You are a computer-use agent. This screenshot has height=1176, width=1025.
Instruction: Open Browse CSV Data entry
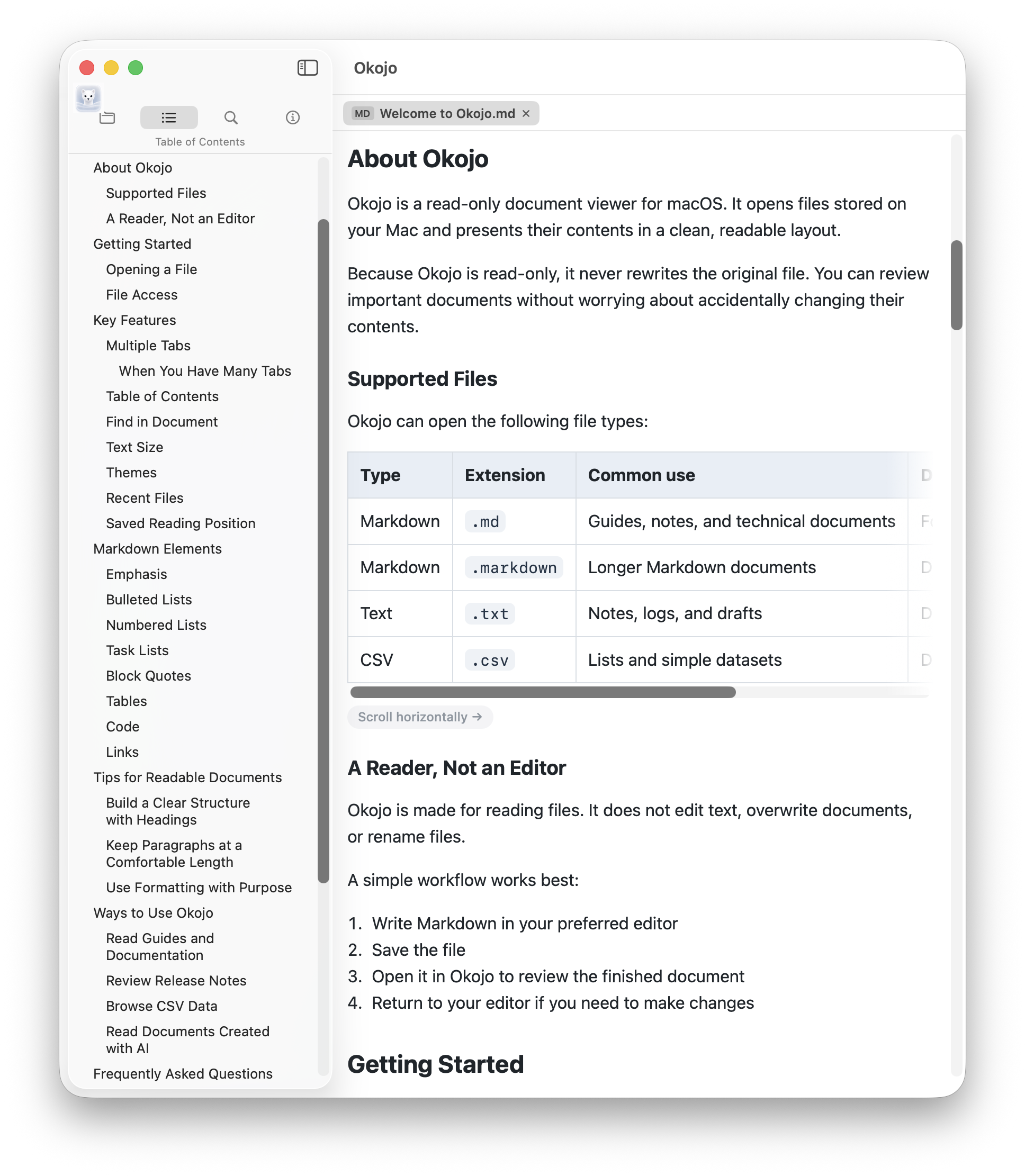(162, 1006)
